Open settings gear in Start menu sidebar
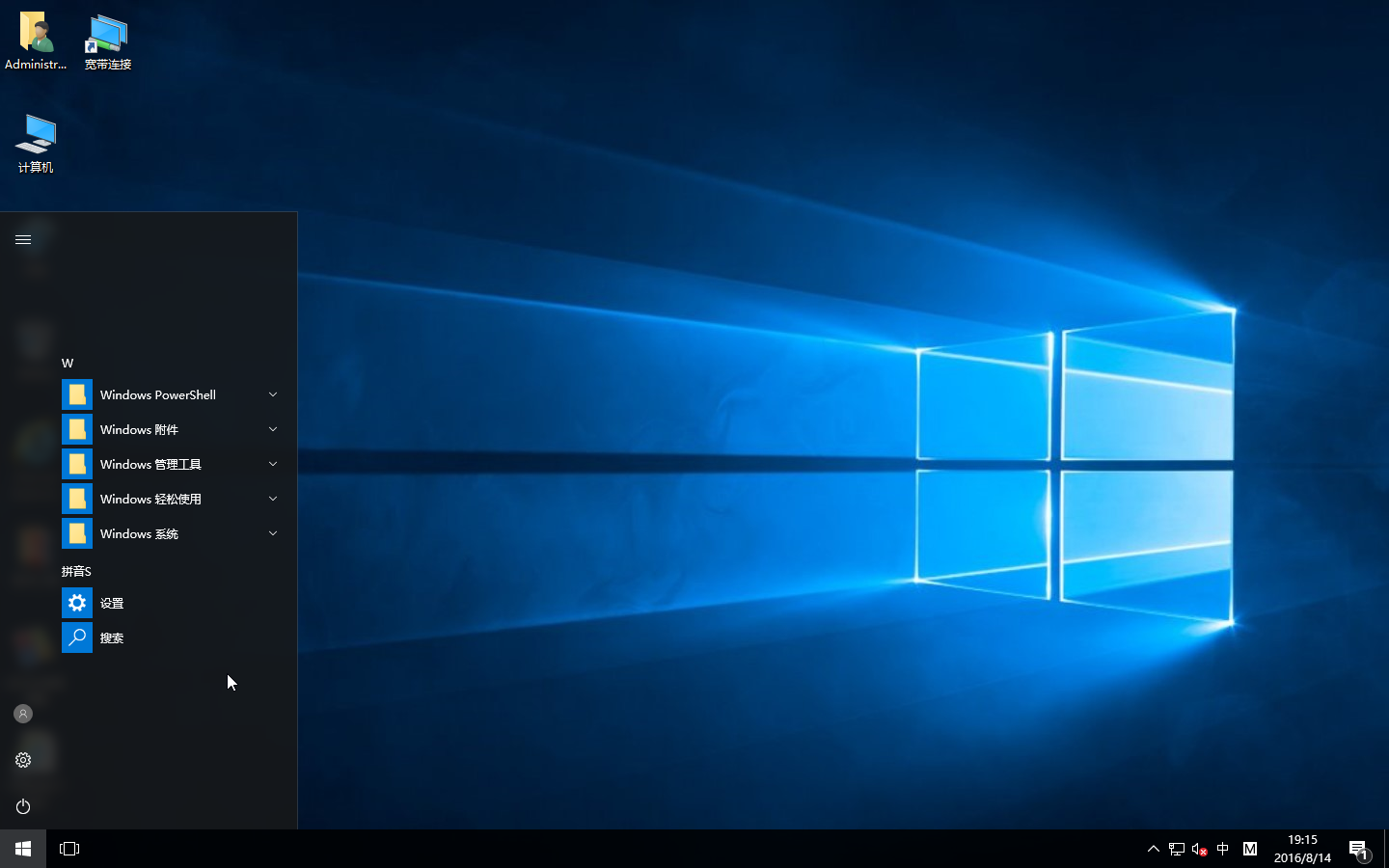This screenshot has height=868, width=1389. tap(23, 760)
